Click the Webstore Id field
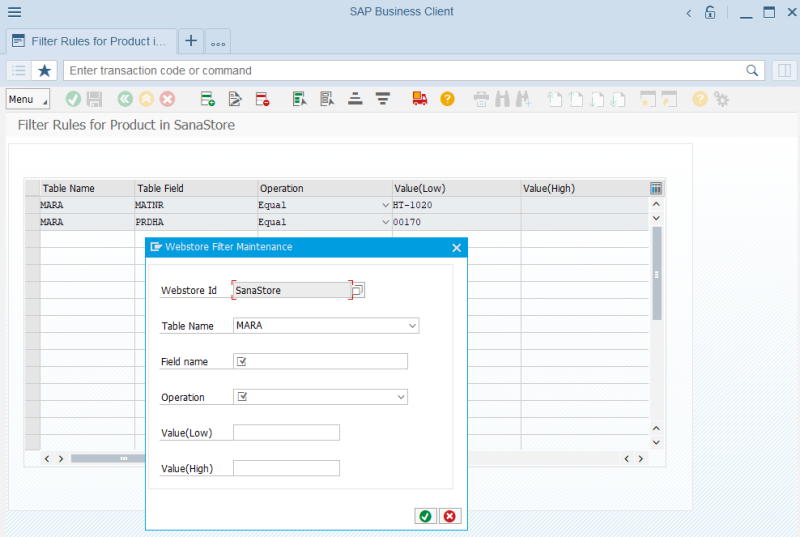800x537 pixels. point(291,290)
